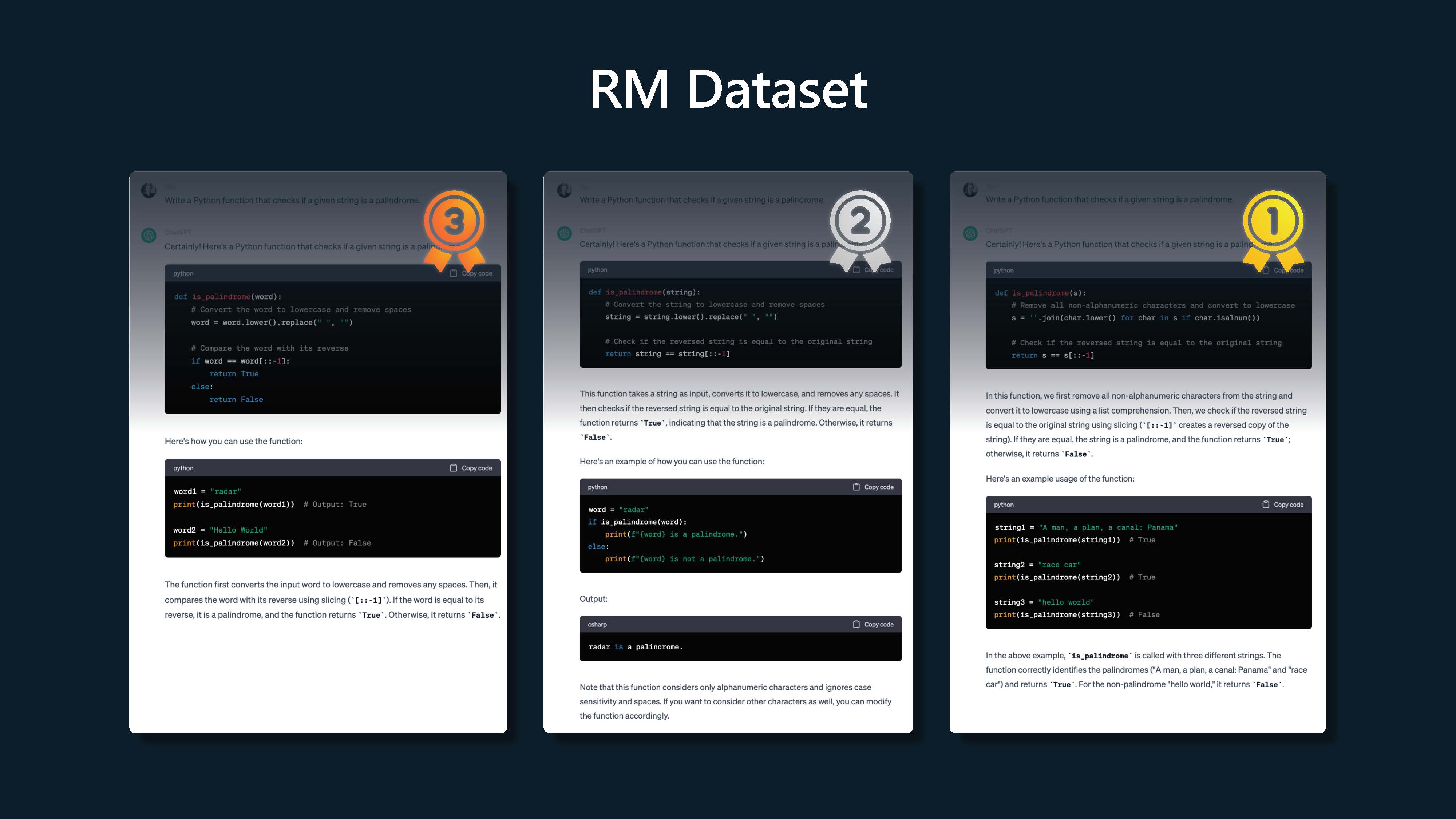Click the code line with ''.join(char.lower()

tap(1136, 318)
